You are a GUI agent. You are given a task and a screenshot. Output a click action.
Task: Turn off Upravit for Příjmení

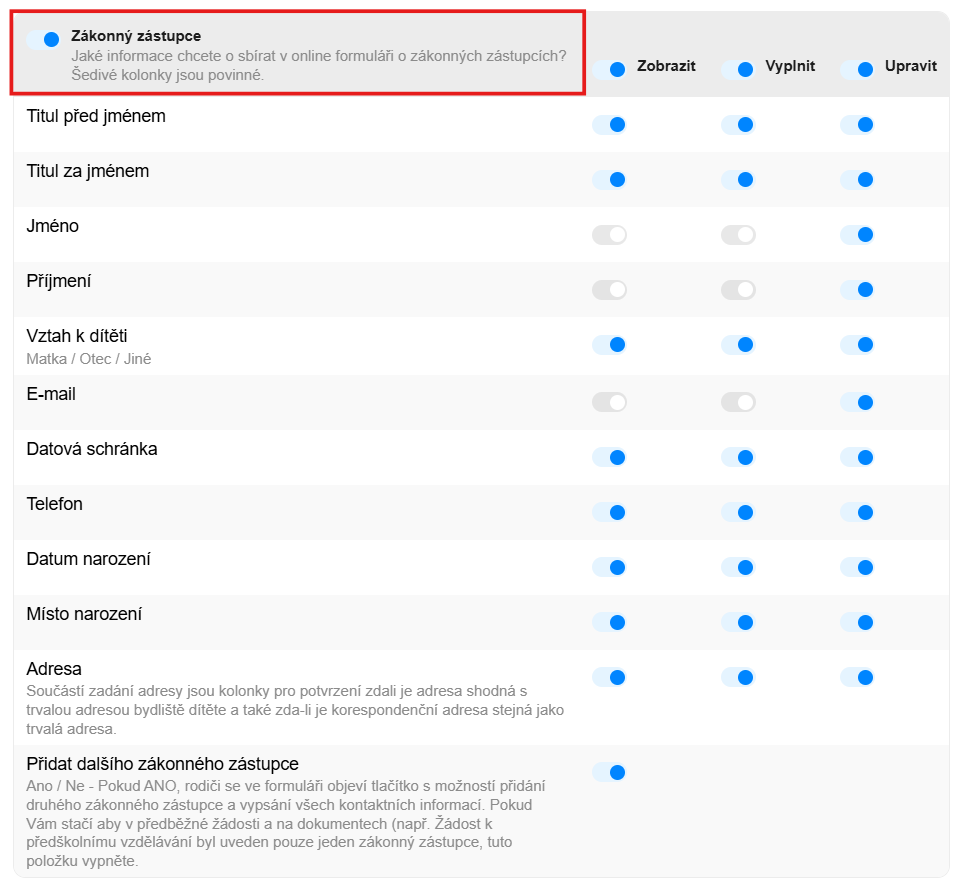[857, 290]
